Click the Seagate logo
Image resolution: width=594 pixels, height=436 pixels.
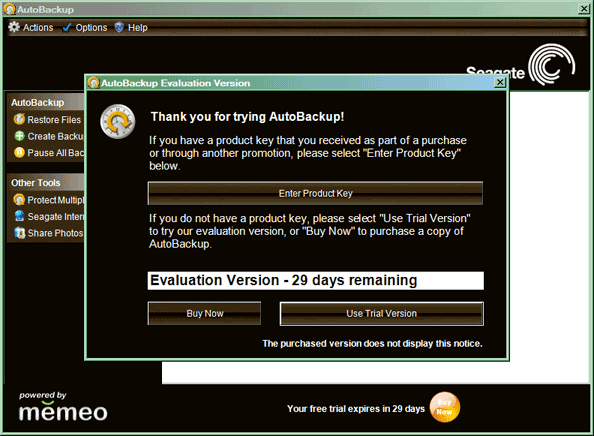tap(521, 65)
